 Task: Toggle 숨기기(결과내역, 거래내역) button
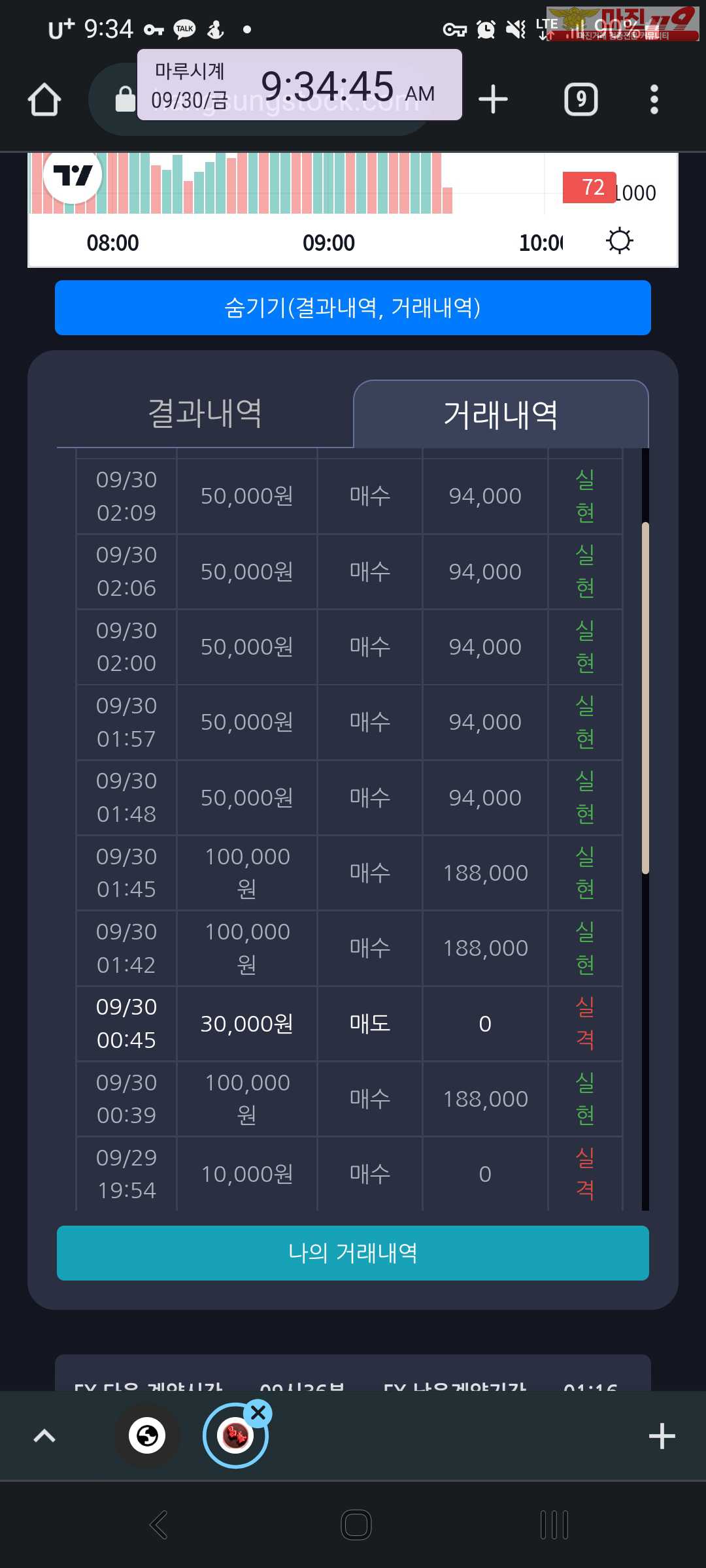(353, 308)
